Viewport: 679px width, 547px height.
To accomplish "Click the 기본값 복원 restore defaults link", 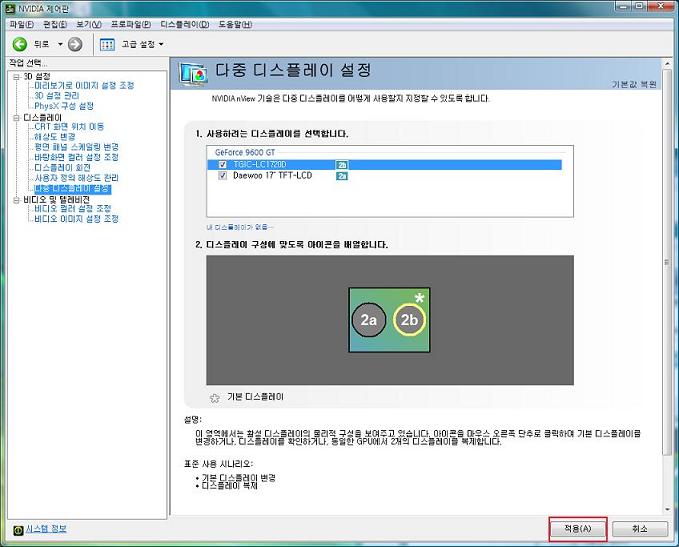I will click(x=634, y=84).
